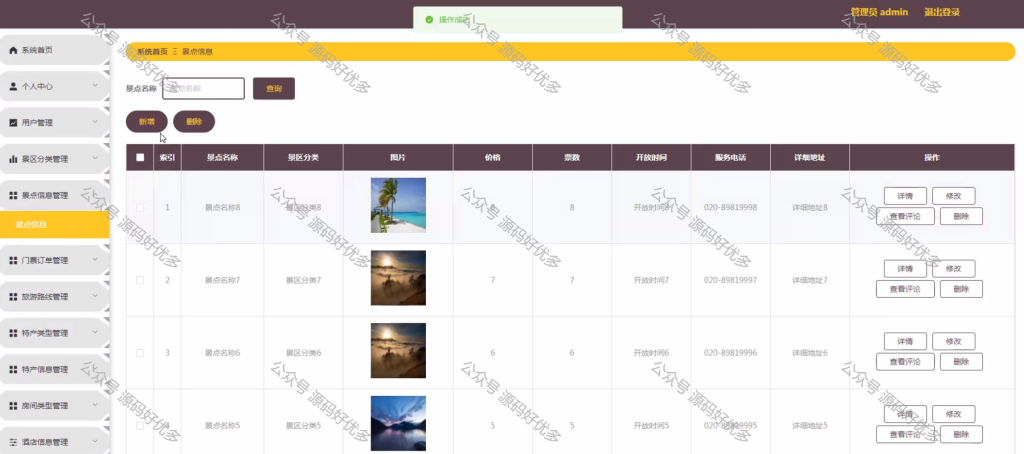This screenshot has height=454, width=1024.
Task: Click the home icon beside 系统首页
Action: 13,50
